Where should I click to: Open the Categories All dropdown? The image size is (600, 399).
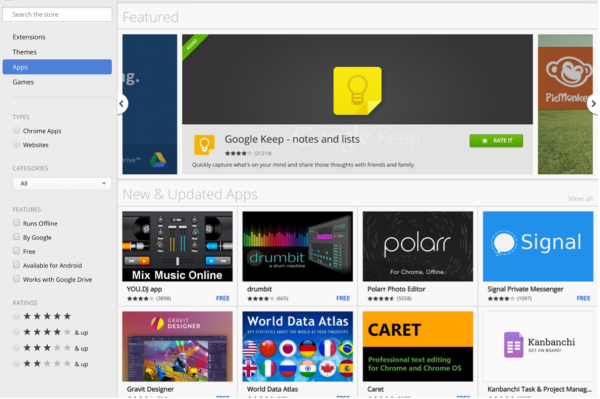62,184
